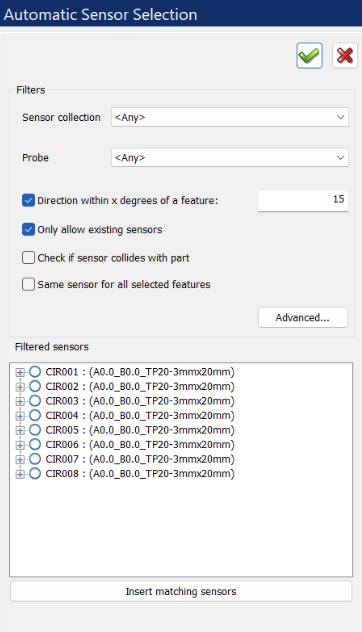Click the degrees input field showing 15
The width and height of the screenshot is (362, 632).
pos(303,200)
